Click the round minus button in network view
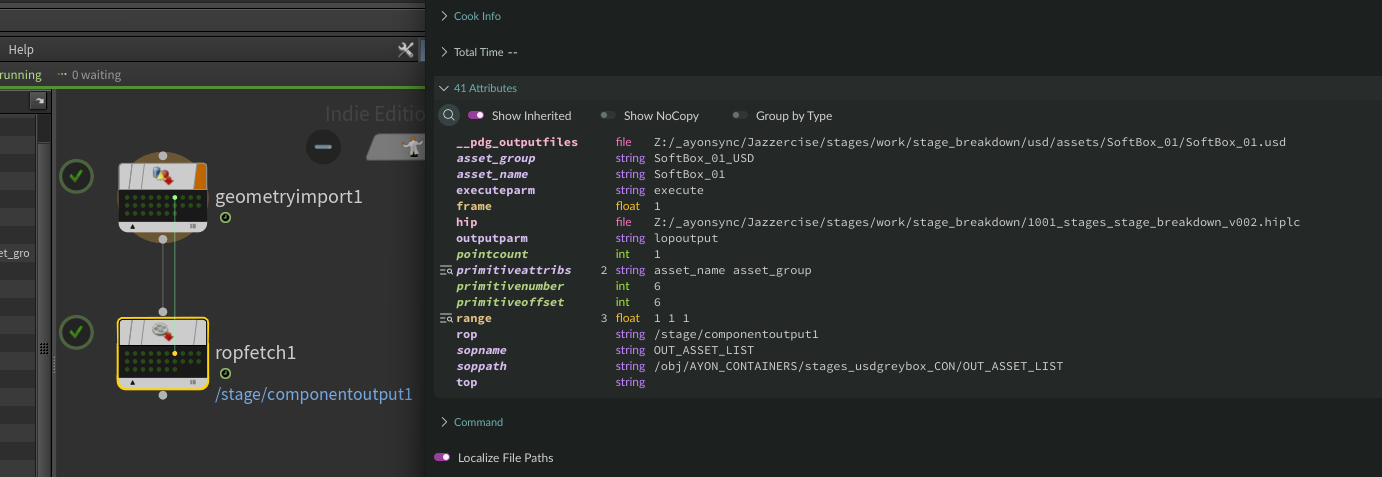The width and height of the screenshot is (1382, 477). tap(322, 147)
